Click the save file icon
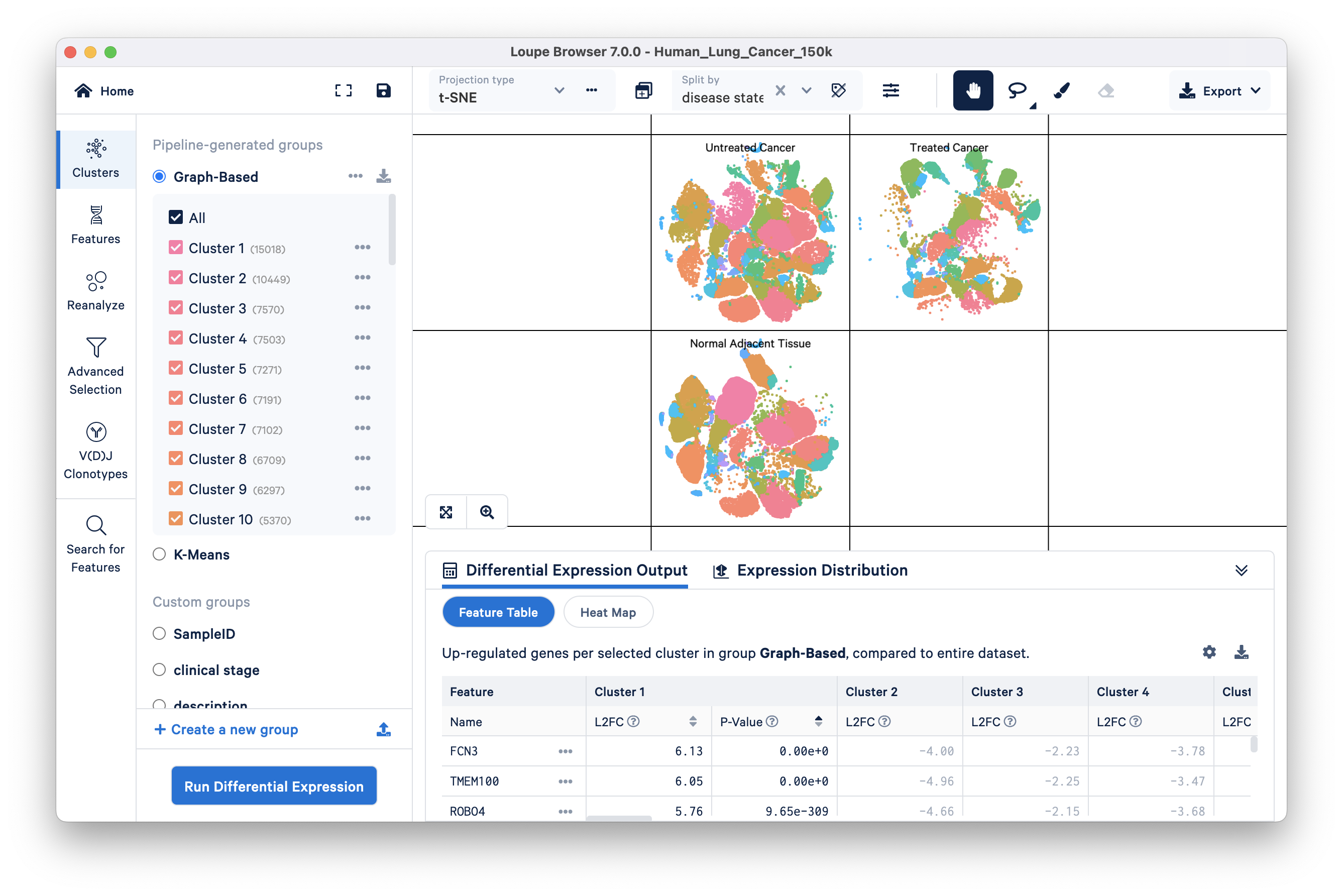The image size is (1343, 896). click(383, 91)
